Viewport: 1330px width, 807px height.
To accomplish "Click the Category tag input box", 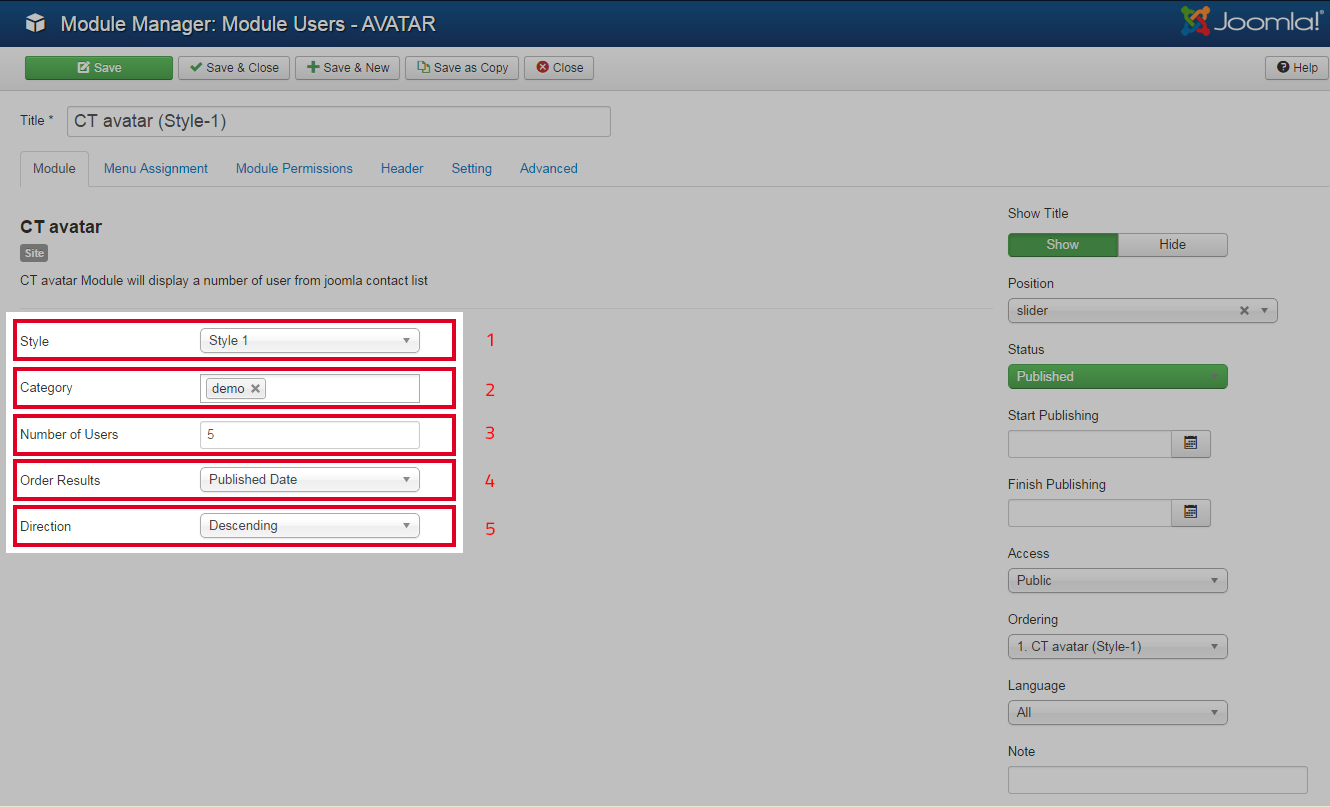I will click(x=310, y=389).
